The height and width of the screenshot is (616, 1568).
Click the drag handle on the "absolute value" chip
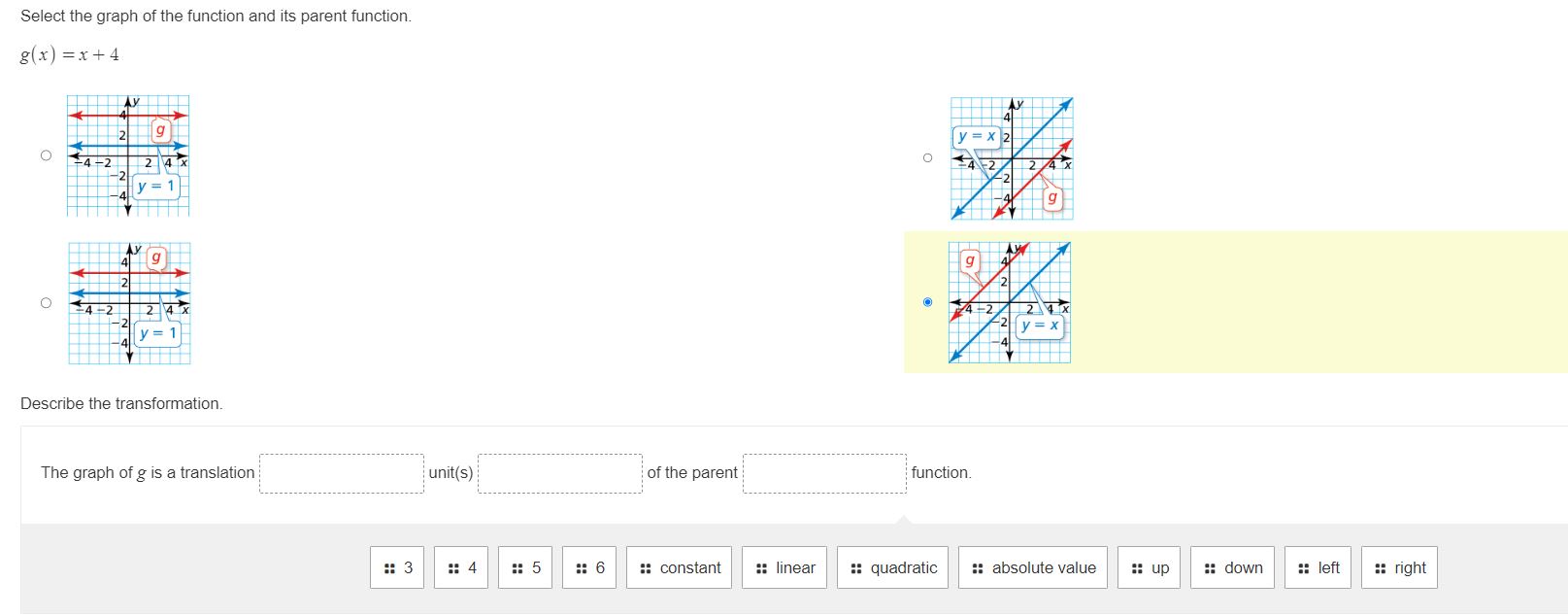[978, 567]
